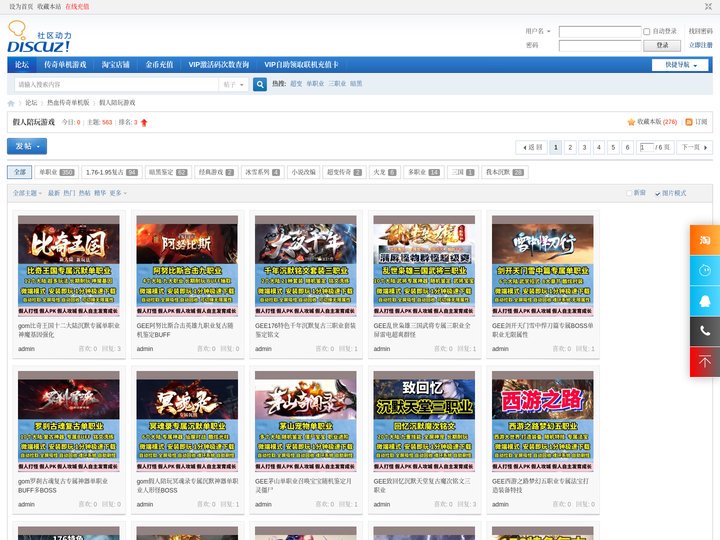Click the 找回密码 recover password link
Screen dimensions: 720x540
click(x=700, y=31)
